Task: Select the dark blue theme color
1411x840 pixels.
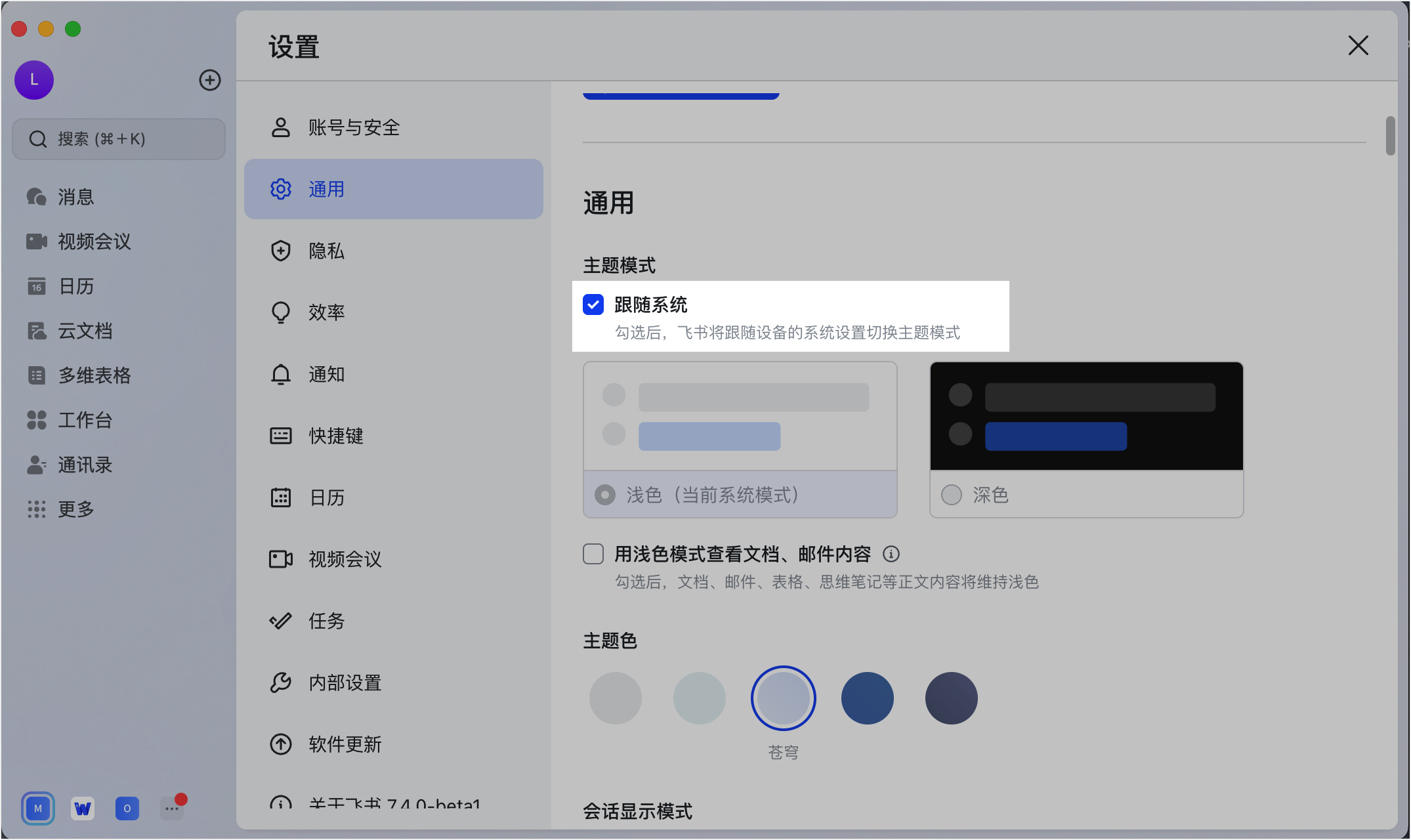Action: pos(867,698)
